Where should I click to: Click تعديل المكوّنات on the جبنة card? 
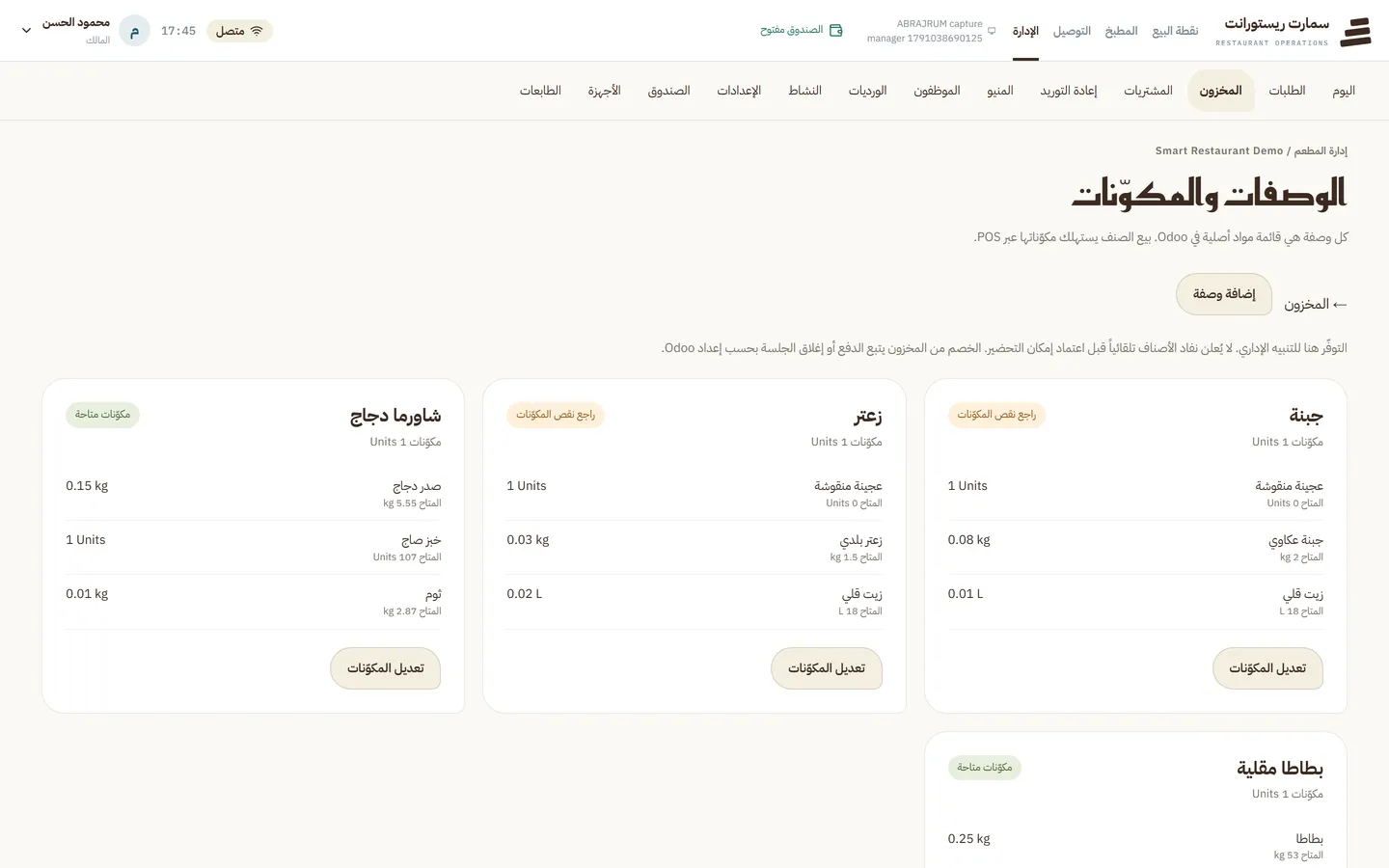(x=1267, y=668)
